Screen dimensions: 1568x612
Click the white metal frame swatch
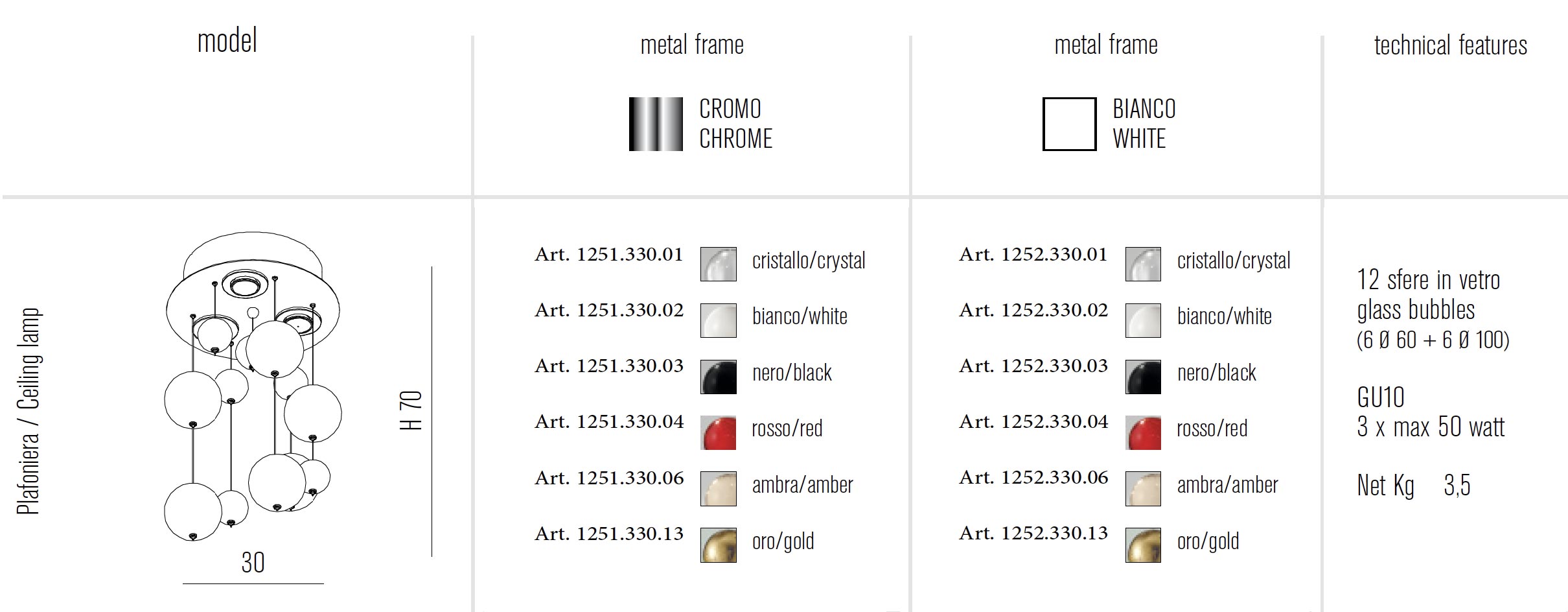1069,124
